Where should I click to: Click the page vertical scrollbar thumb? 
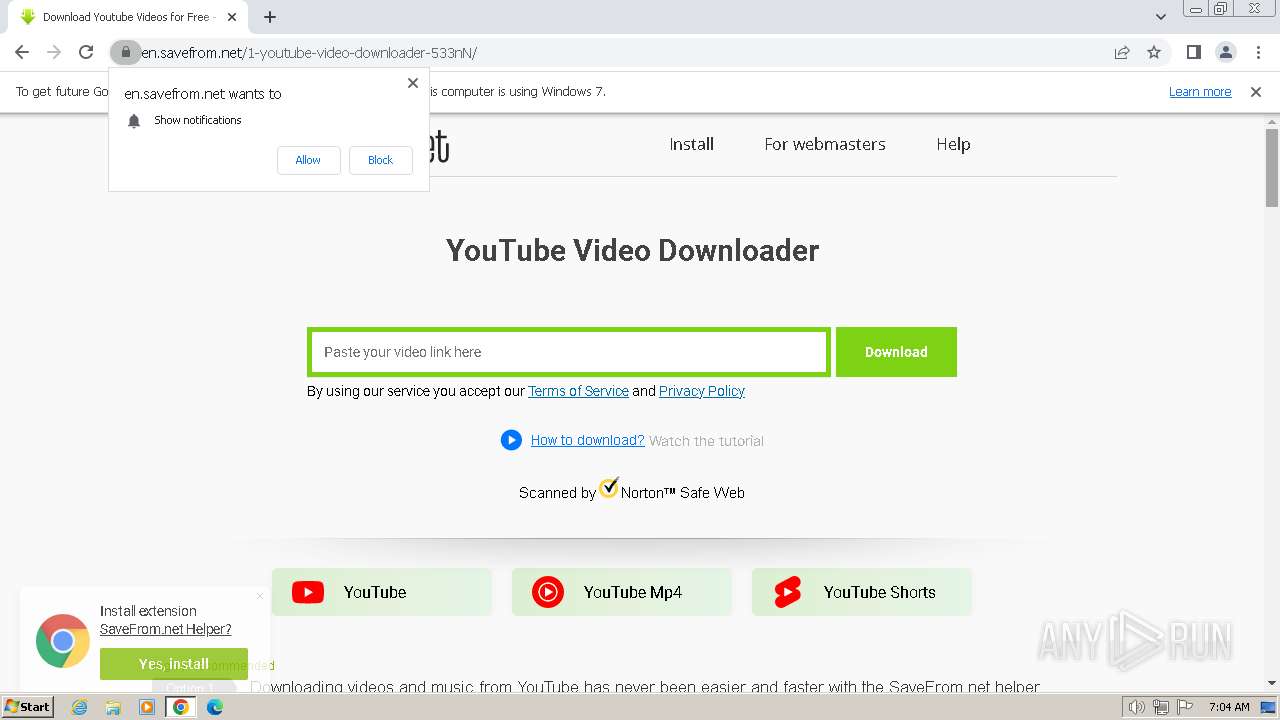(x=1271, y=167)
